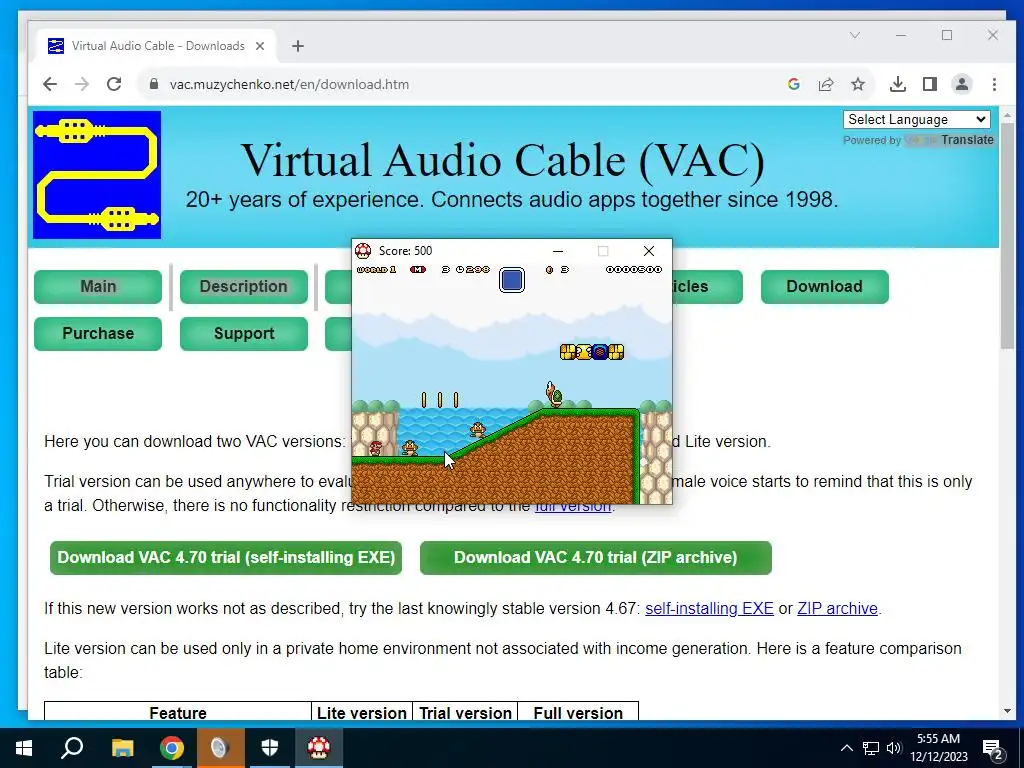Click the Lite version table header
The height and width of the screenshot is (768, 1024).
(362, 712)
